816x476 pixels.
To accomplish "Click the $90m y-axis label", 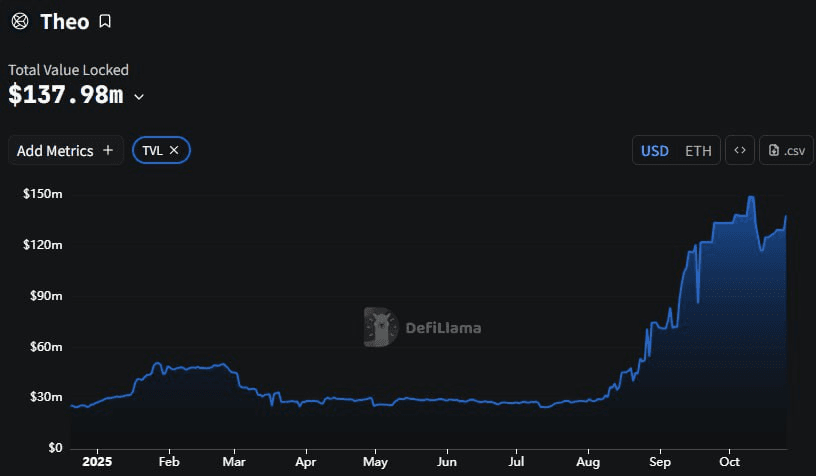I will coord(46,295).
